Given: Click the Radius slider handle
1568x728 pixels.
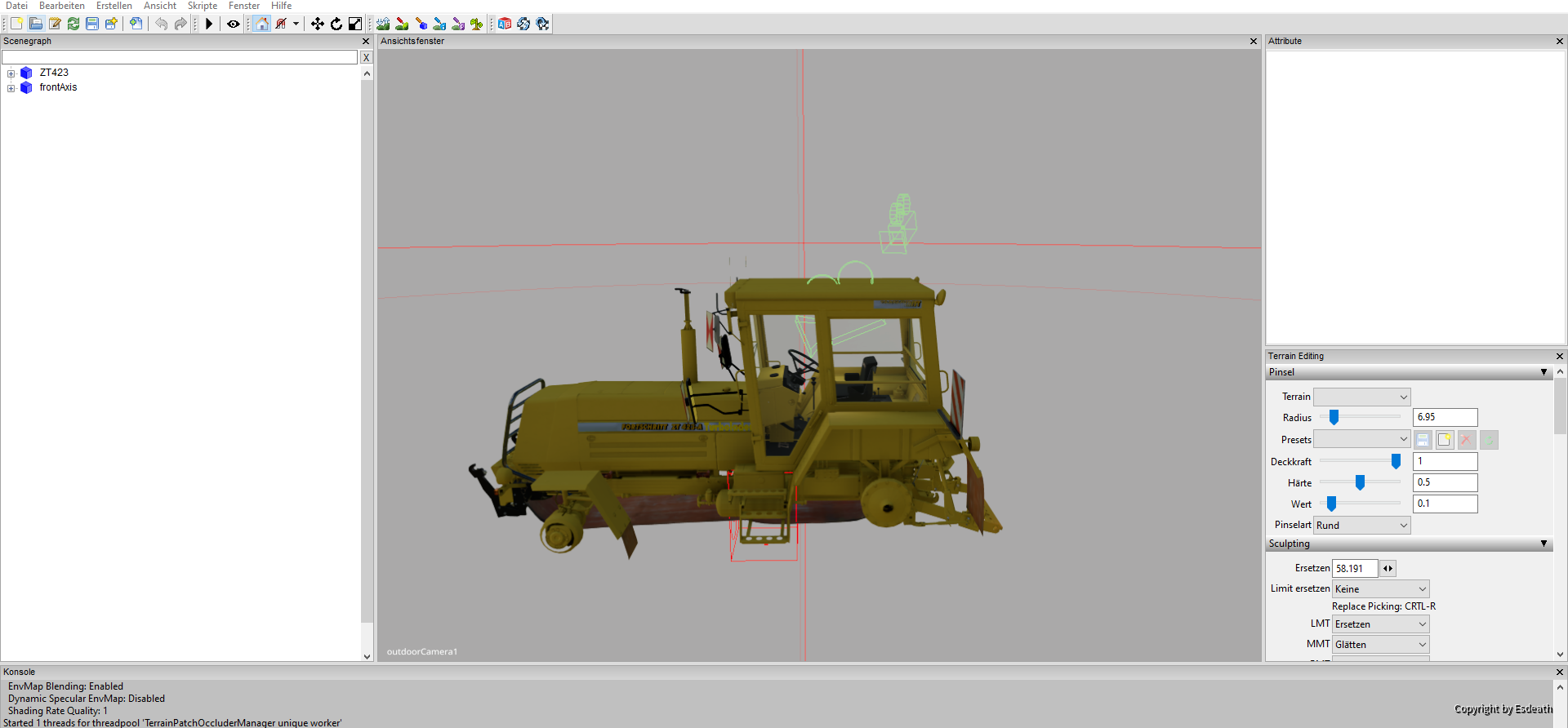Looking at the screenshot, I should point(1334,418).
